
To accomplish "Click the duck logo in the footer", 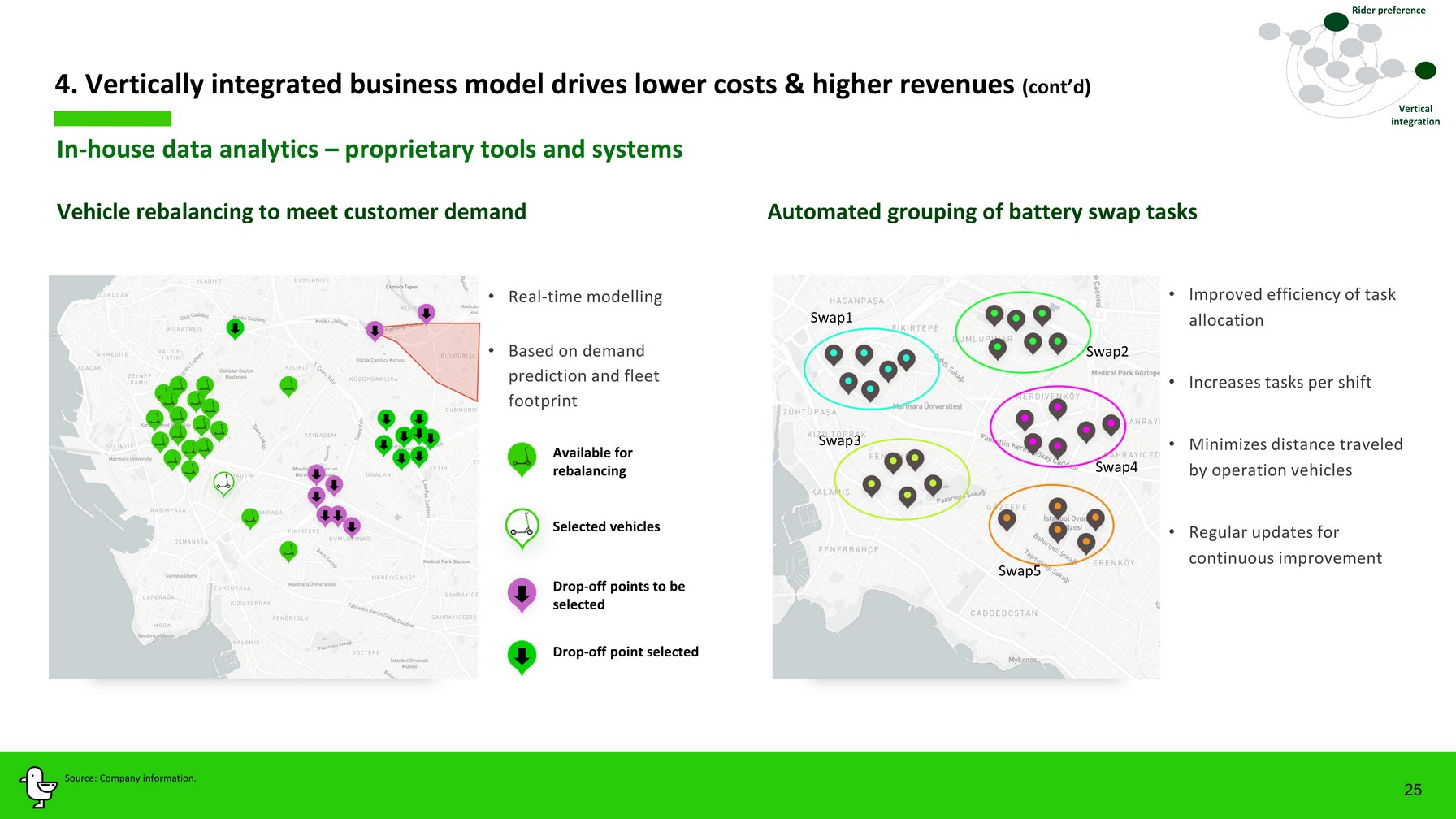I will 37,786.
